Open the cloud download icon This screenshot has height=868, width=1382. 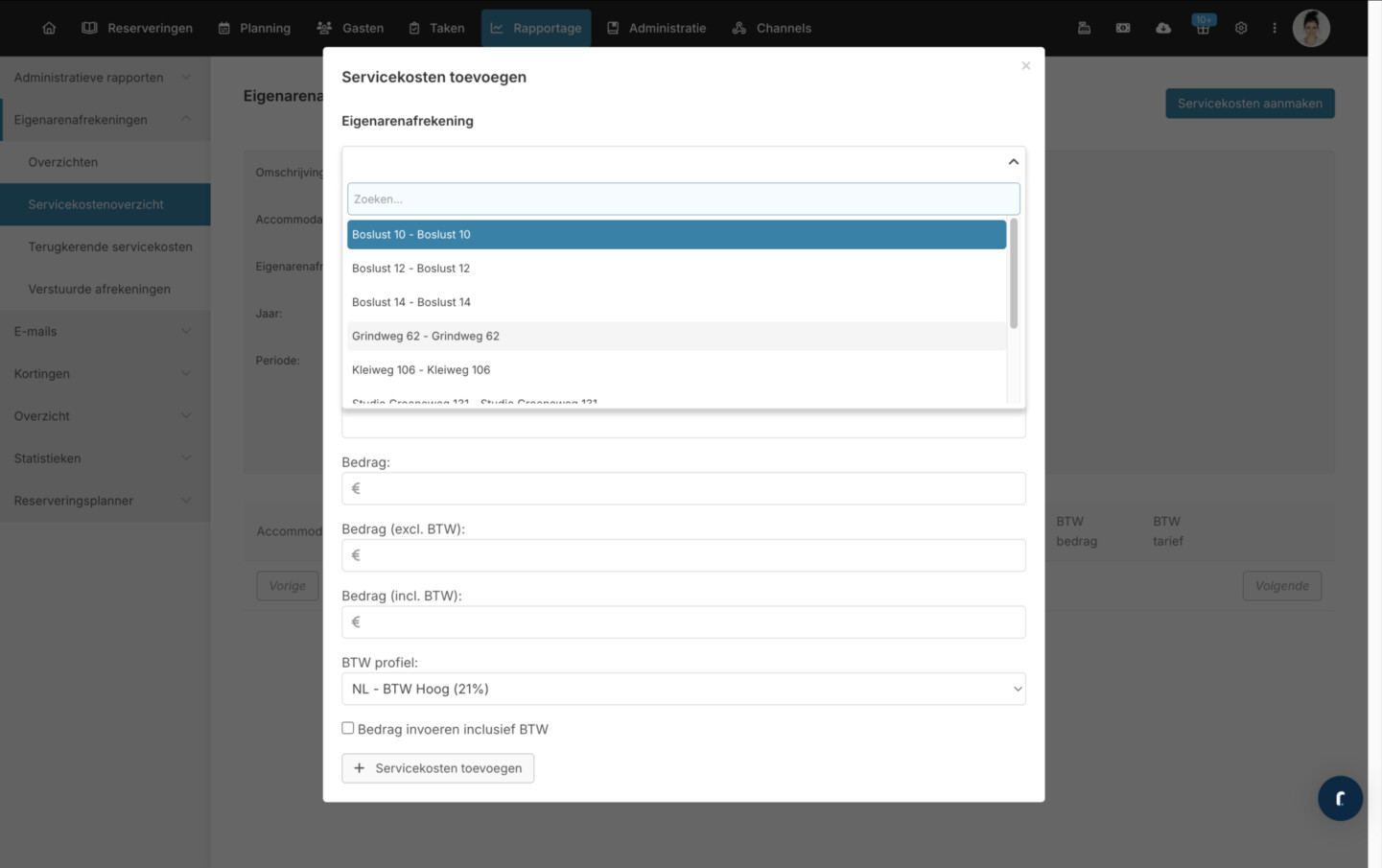click(1162, 28)
